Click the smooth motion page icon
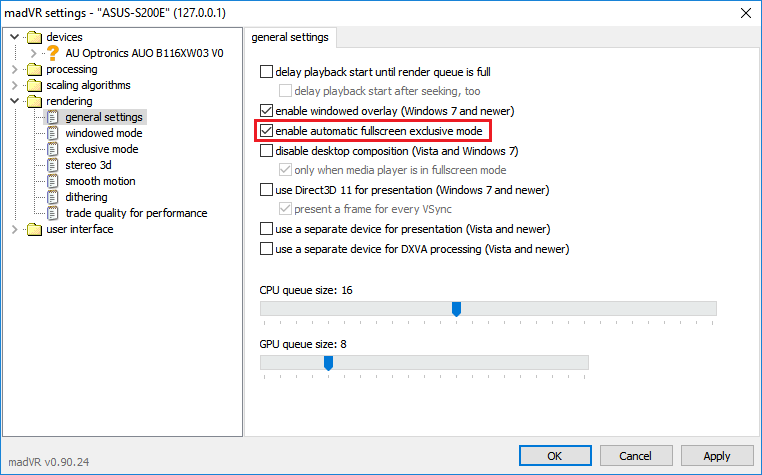762x475 pixels. point(54,182)
